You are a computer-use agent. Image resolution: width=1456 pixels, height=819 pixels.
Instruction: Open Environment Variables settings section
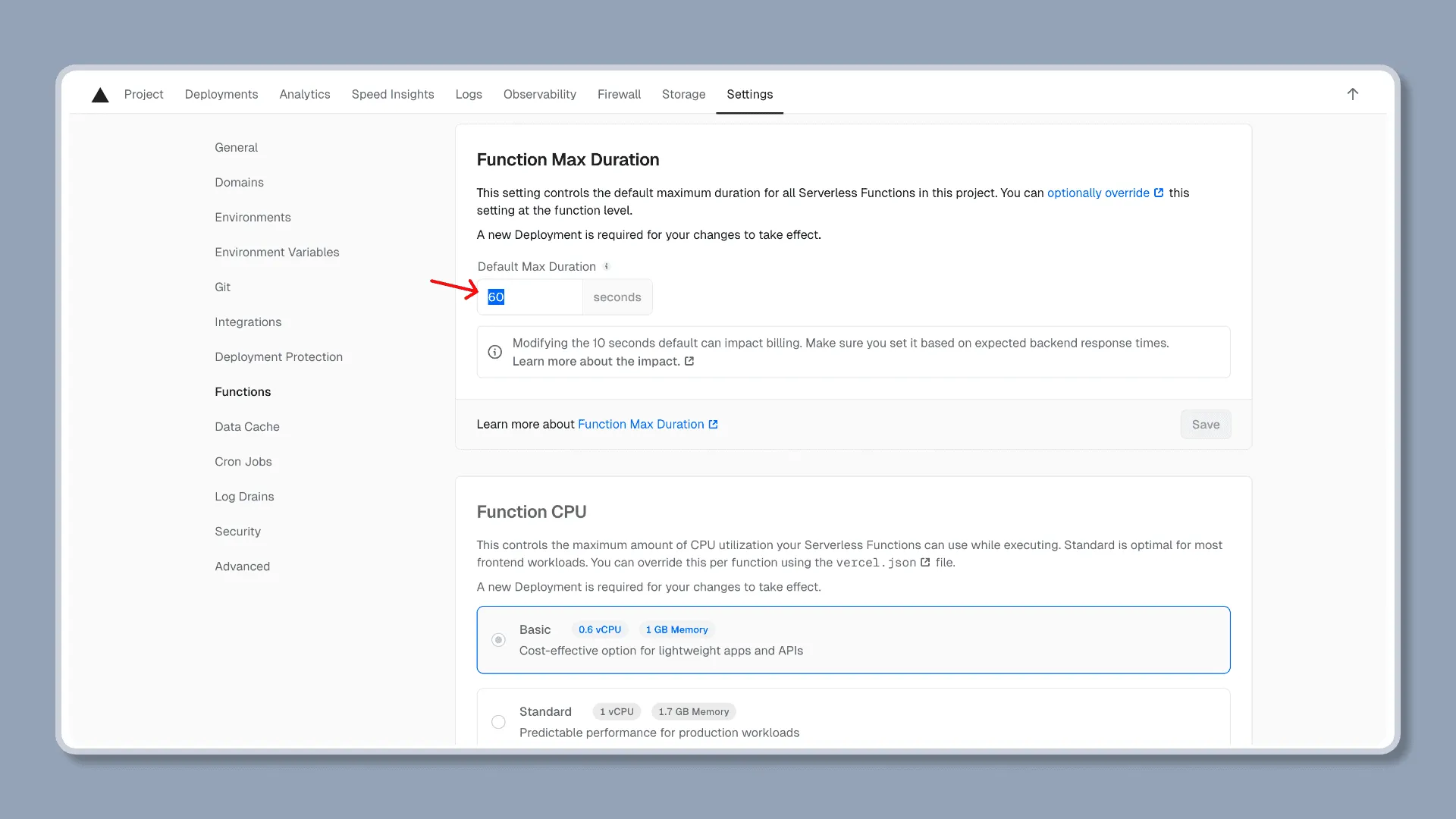[x=277, y=252]
